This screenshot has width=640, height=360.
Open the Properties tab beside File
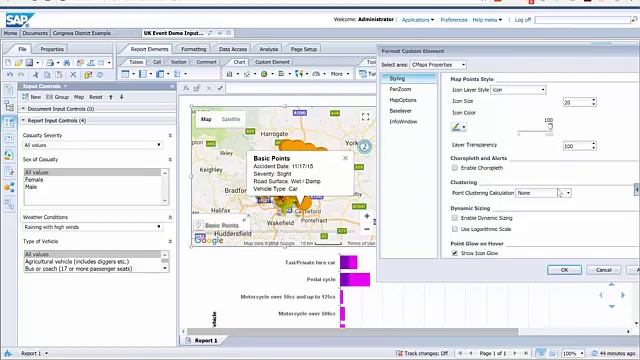coord(52,49)
